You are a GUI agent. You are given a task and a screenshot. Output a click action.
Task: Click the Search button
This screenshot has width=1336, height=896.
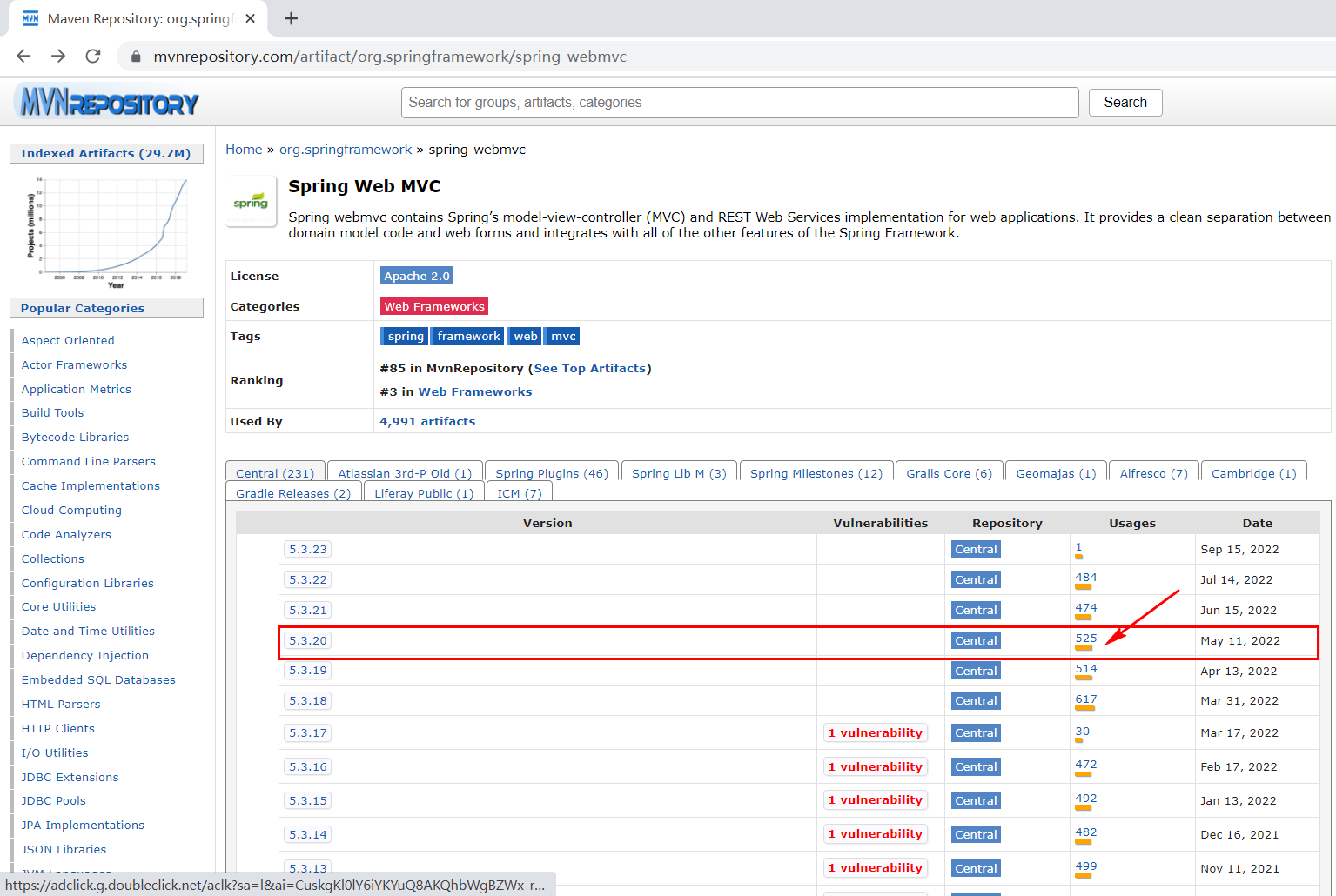click(1125, 103)
